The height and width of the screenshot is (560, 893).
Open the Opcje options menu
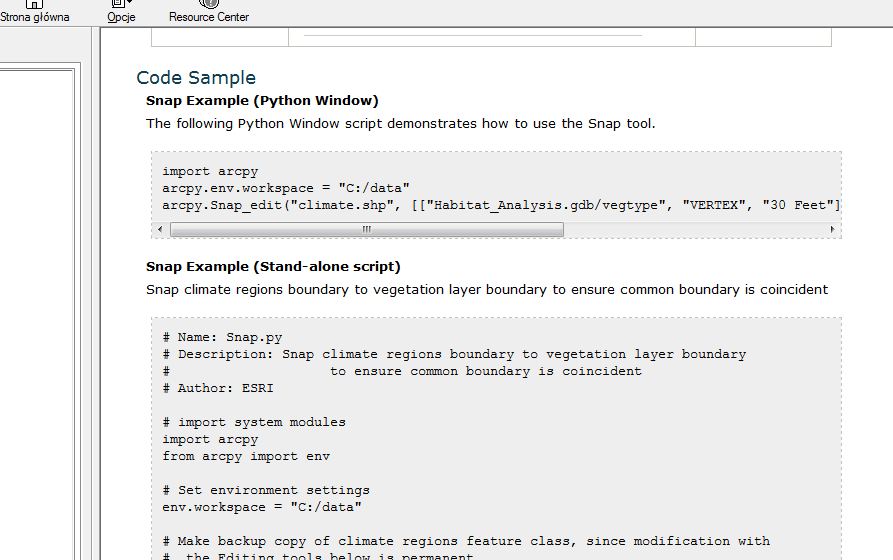tap(121, 13)
